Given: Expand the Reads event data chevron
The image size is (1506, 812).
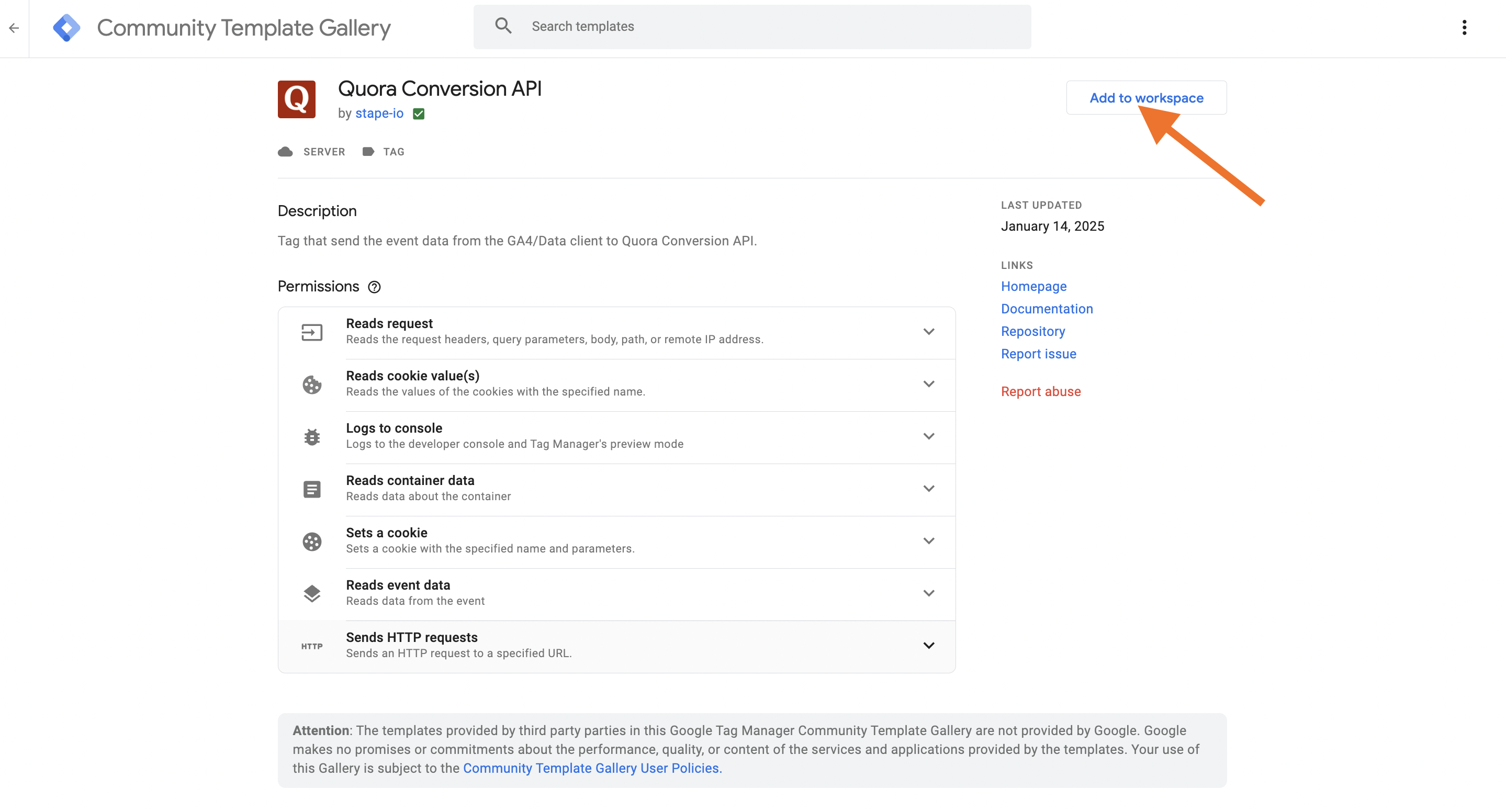Looking at the screenshot, I should pyautogui.click(x=928, y=593).
